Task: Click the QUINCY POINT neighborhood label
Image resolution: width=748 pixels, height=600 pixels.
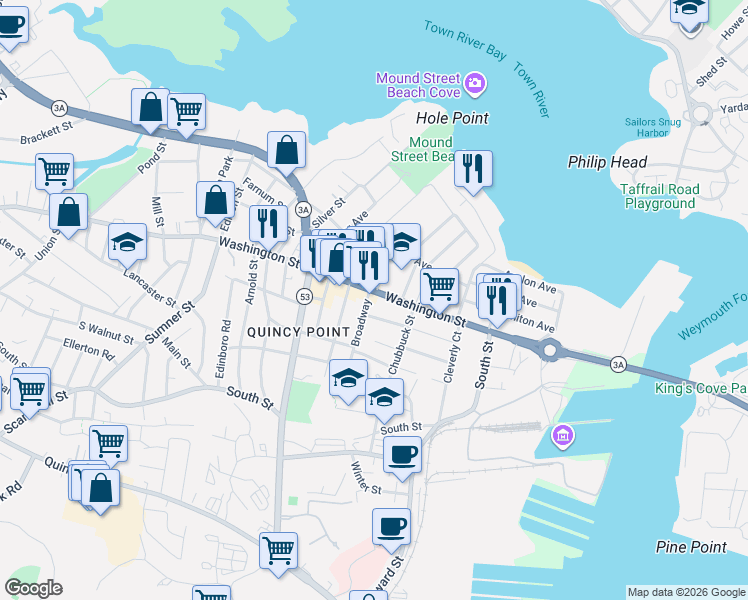Action: coord(299,332)
